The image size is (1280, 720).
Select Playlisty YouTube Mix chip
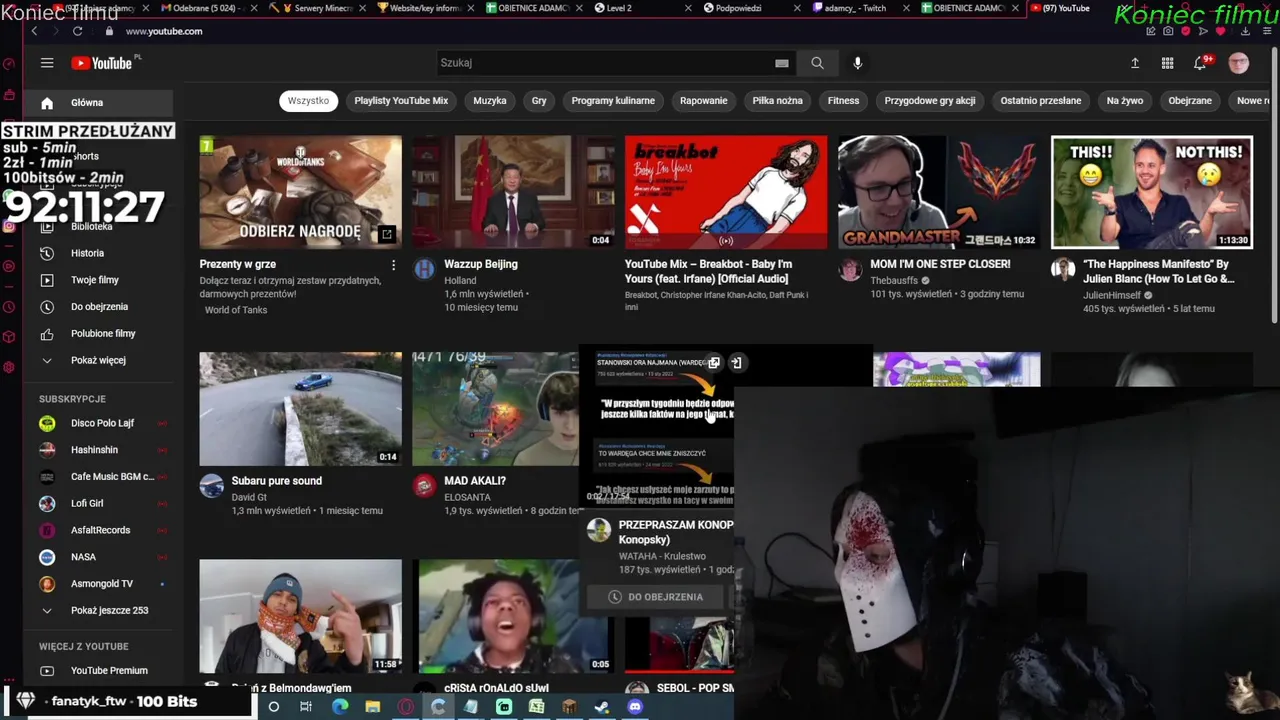(x=401, y=101)
